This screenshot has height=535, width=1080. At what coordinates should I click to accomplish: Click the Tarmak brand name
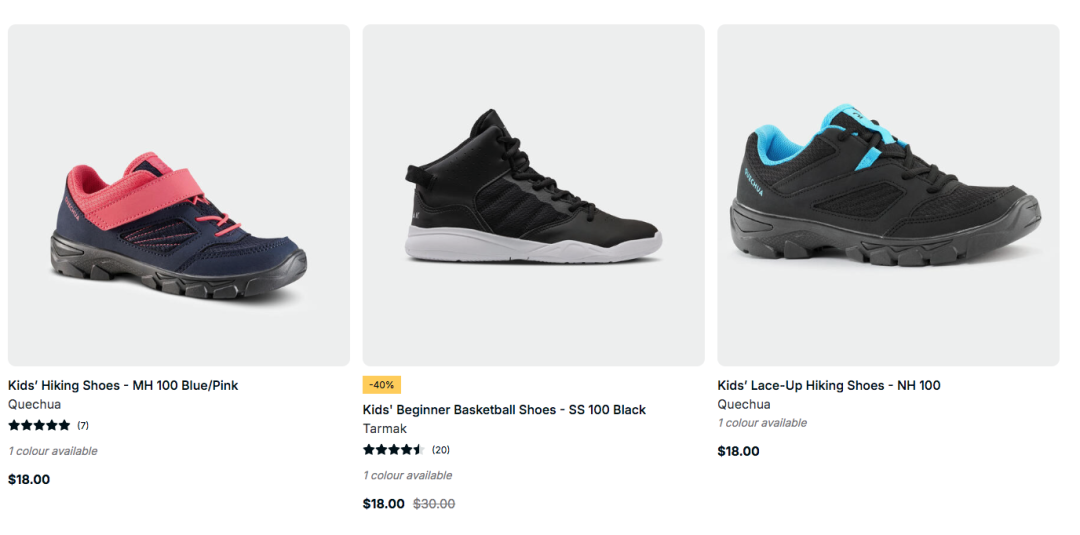coord(385,429)
